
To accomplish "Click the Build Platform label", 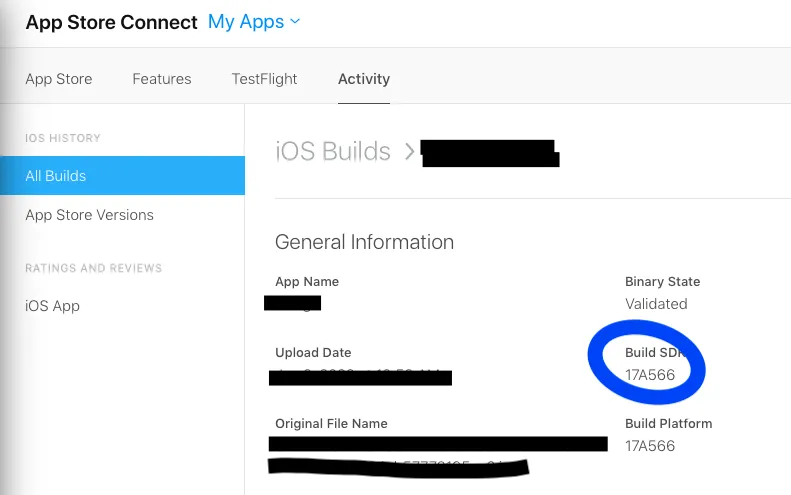I will click(668, 423).
